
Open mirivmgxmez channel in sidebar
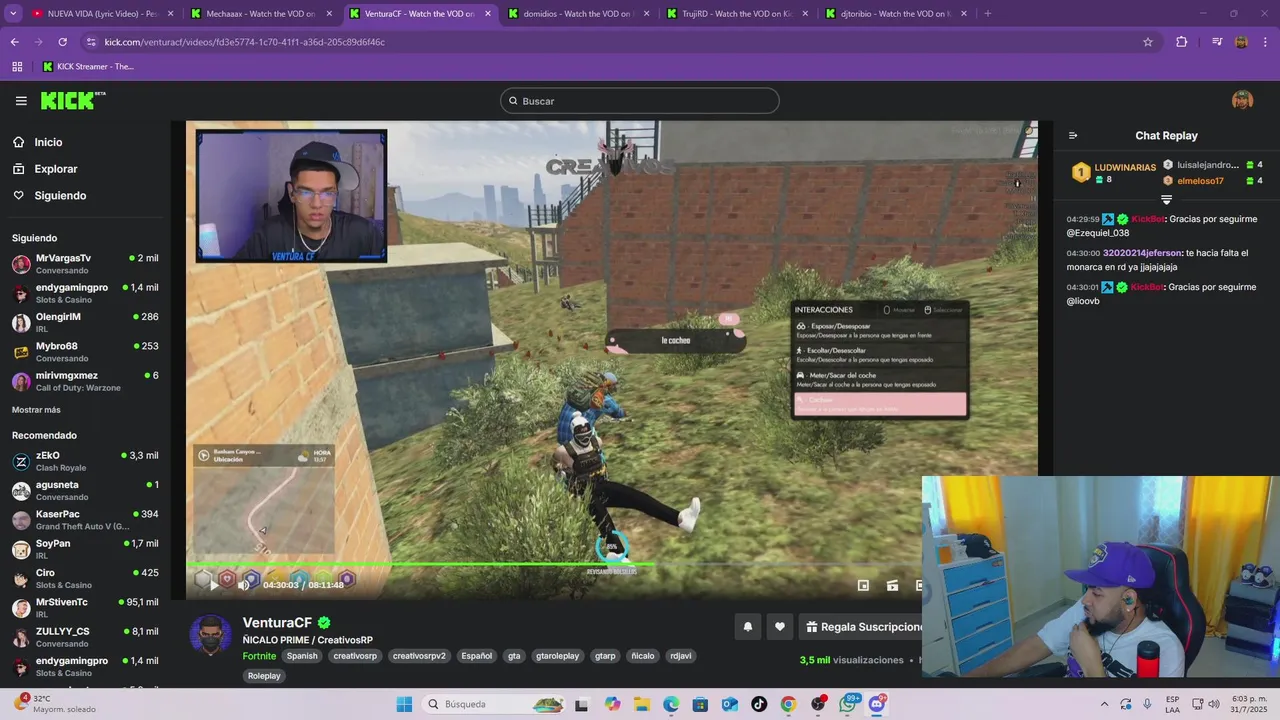pos(85,381)
